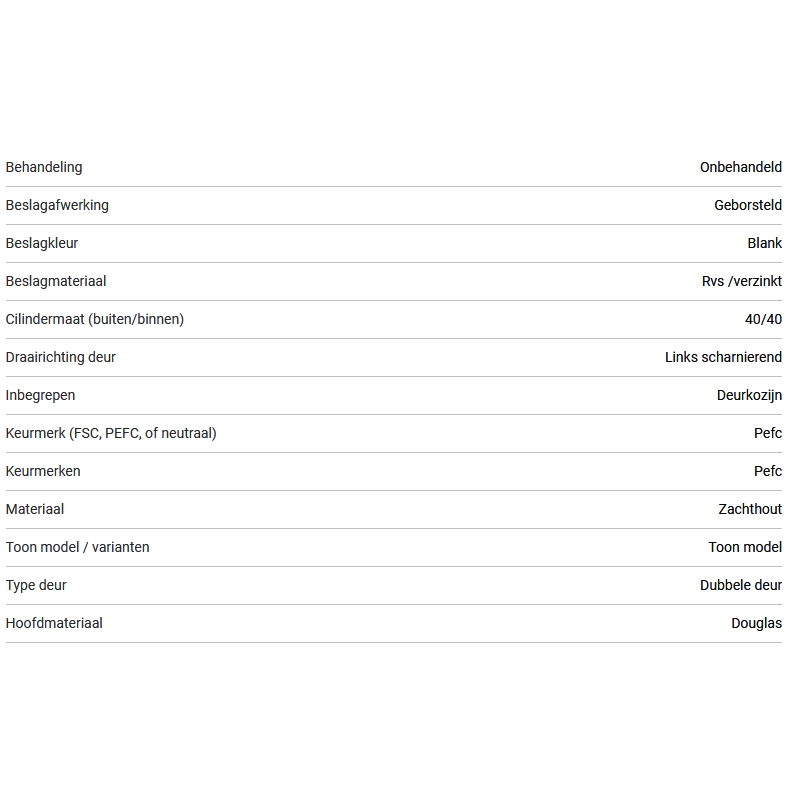Viewport: 800px width, 800px height.
Task: Click the Keurmerken row label
Action: (43, 471)
